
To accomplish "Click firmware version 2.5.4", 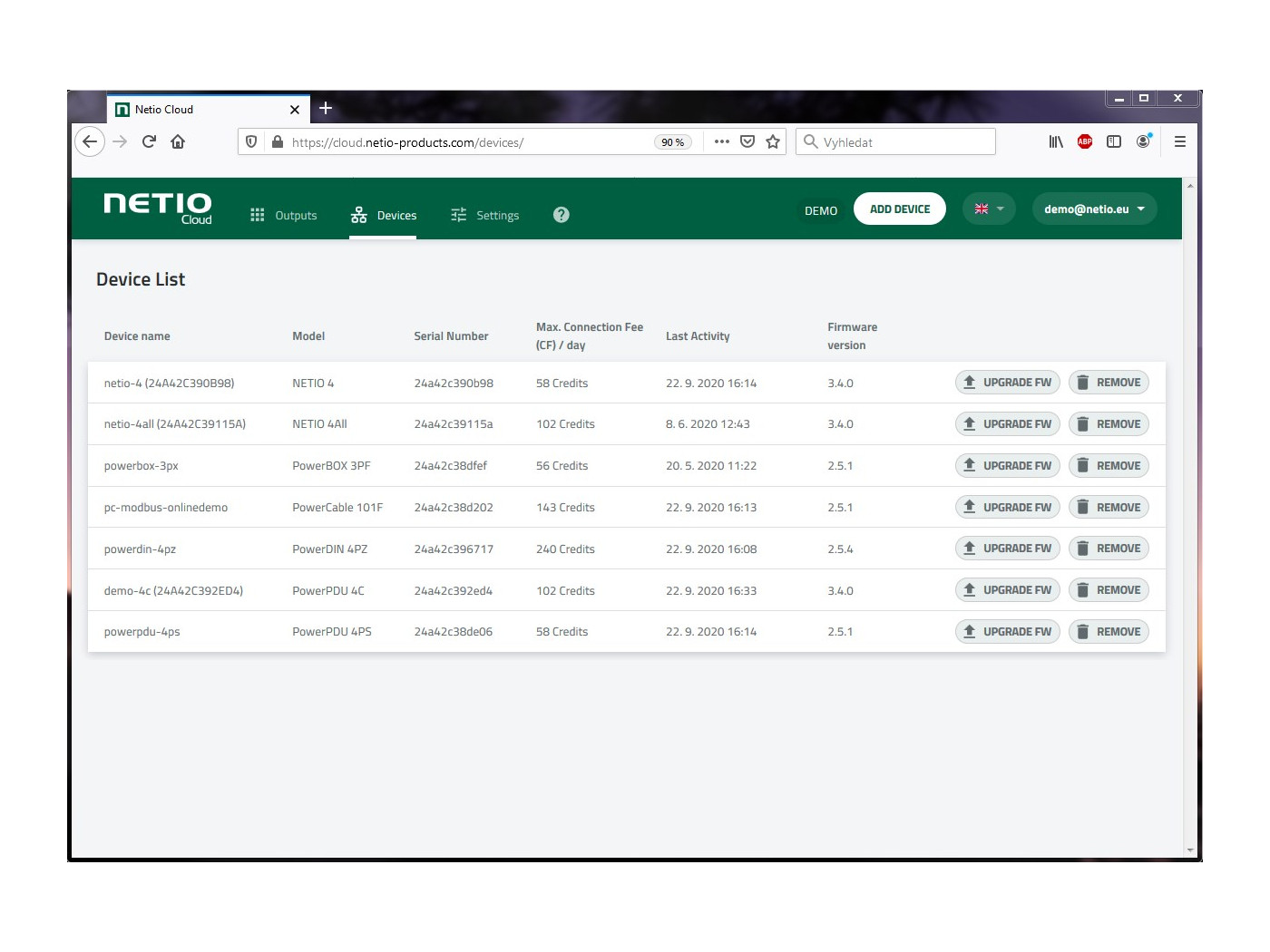I will tap(840, 549).
